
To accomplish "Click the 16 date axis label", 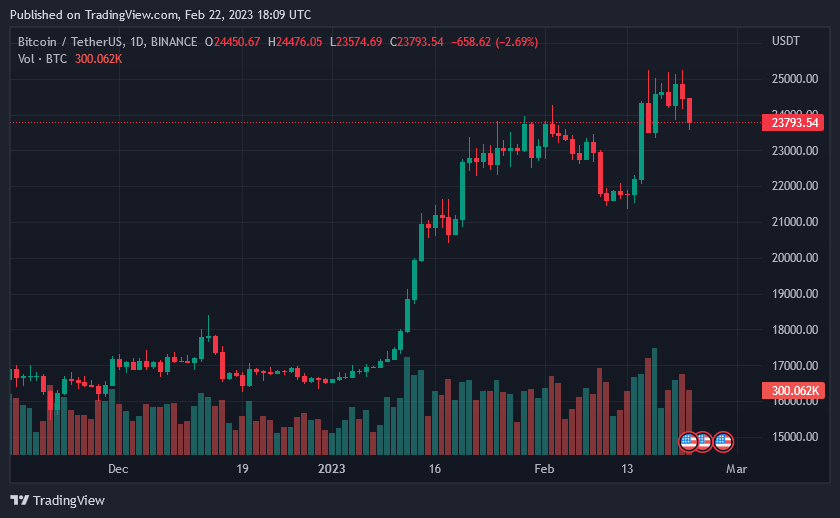I will click(x=434, y=469).
